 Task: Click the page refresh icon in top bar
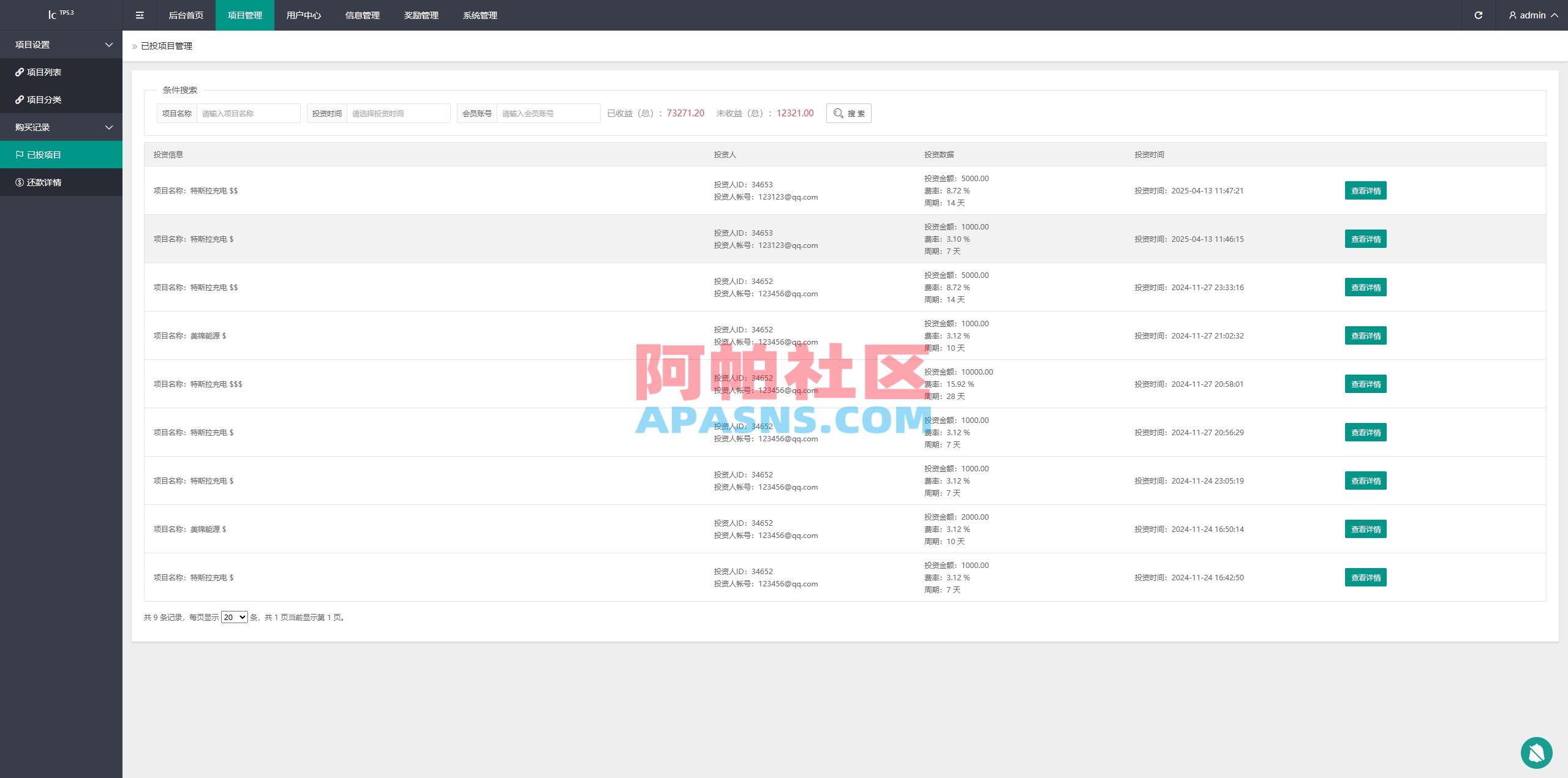[1478, 15]
